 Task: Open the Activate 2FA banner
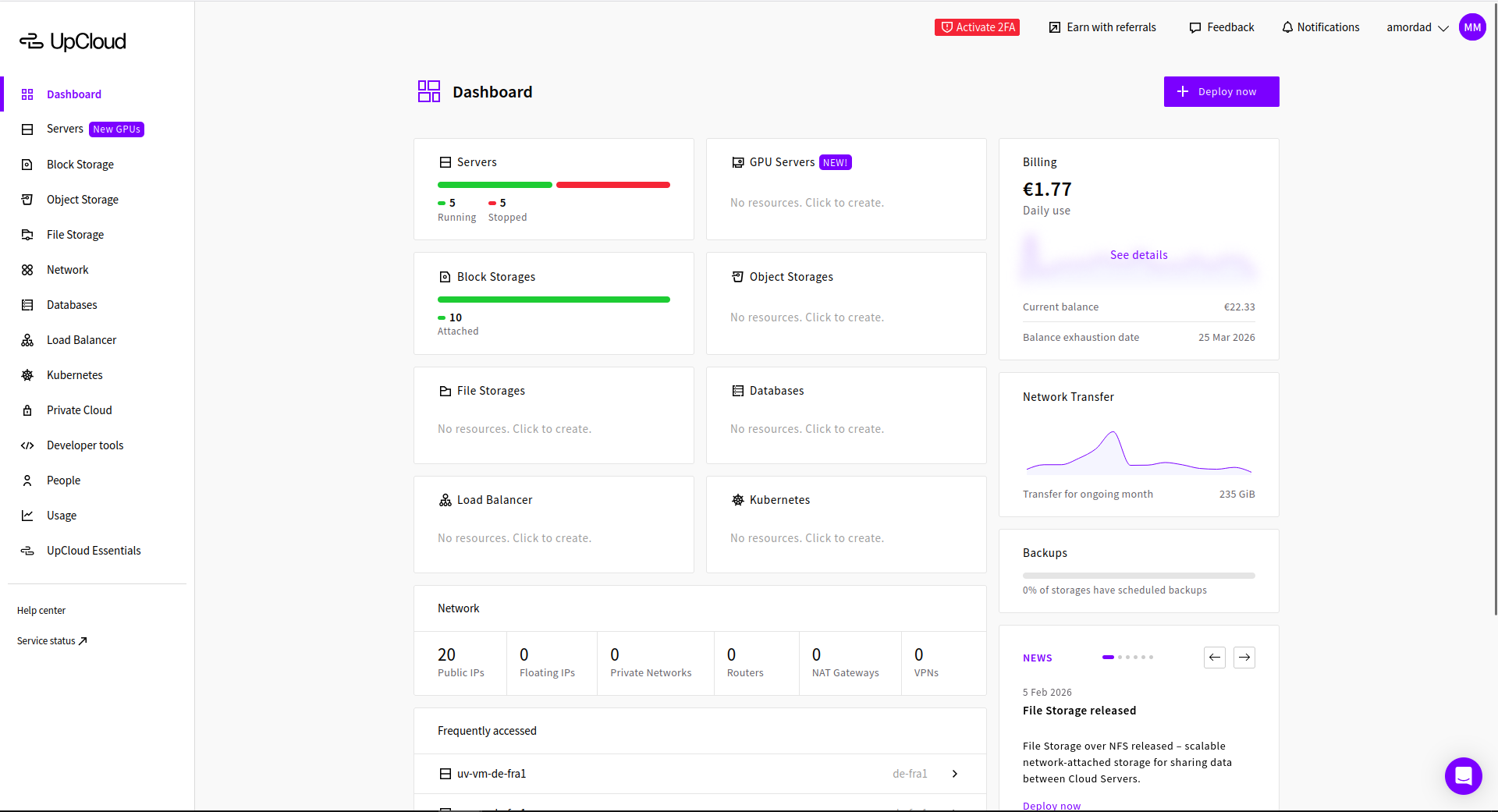(x=977, y=27)
